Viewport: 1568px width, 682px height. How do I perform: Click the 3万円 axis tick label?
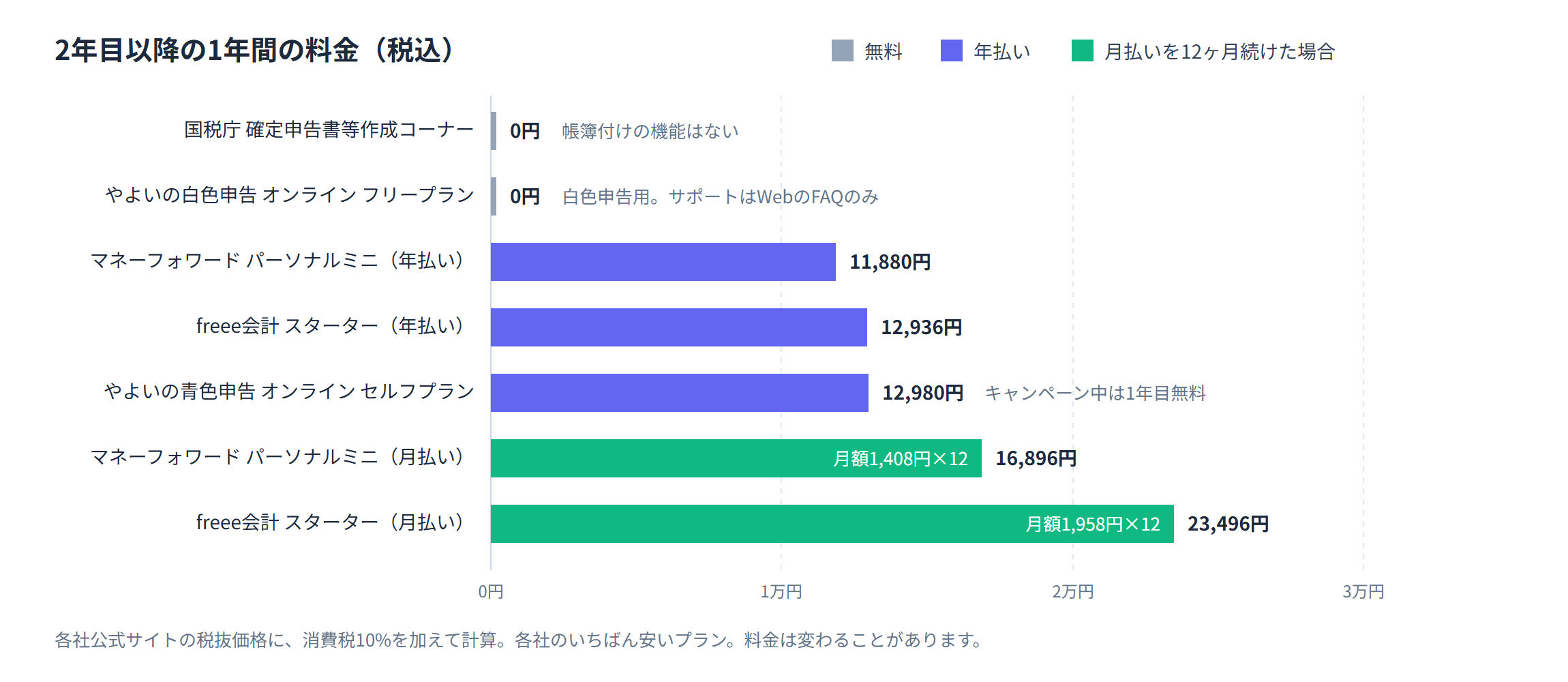tap(1363, 591)
